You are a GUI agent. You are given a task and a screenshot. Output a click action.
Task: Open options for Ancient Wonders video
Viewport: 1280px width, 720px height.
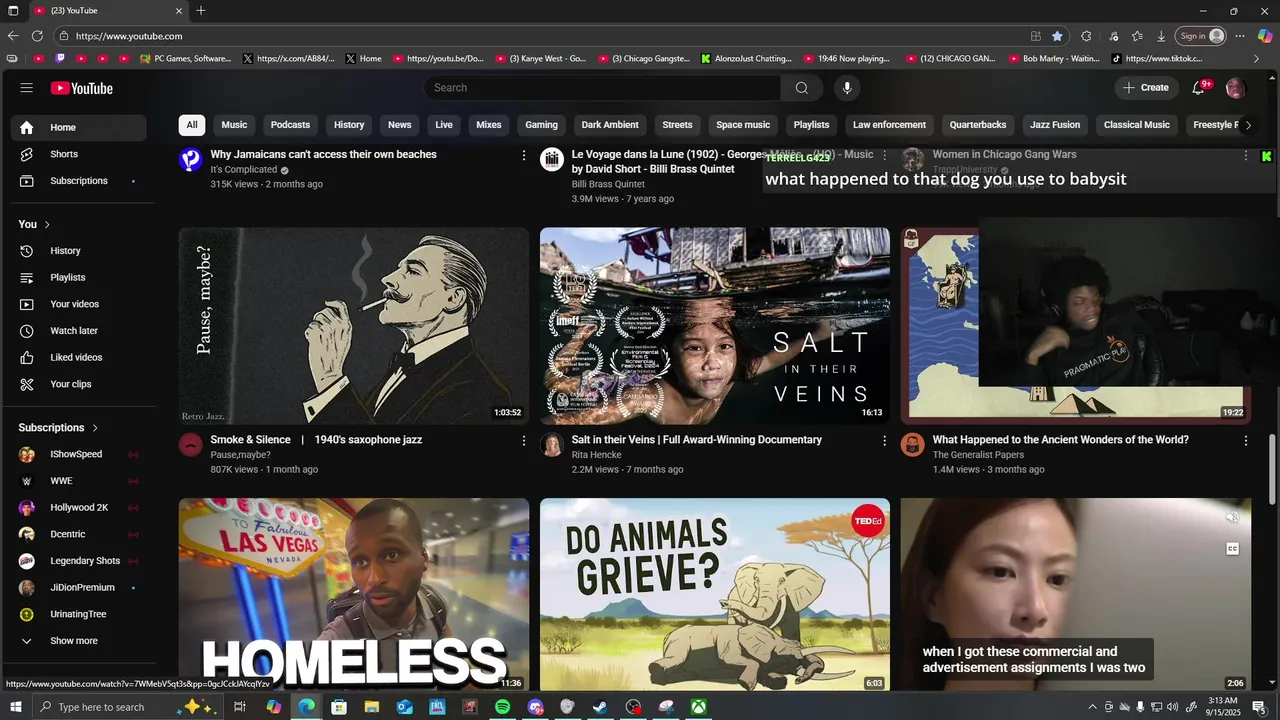pos(1245,440)
